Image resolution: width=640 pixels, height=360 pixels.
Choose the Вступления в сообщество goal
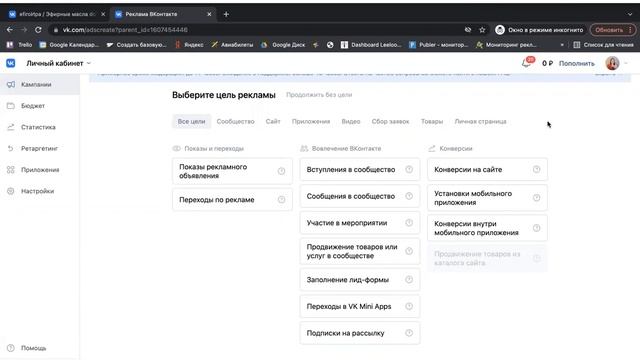click(x=360, y=169)
